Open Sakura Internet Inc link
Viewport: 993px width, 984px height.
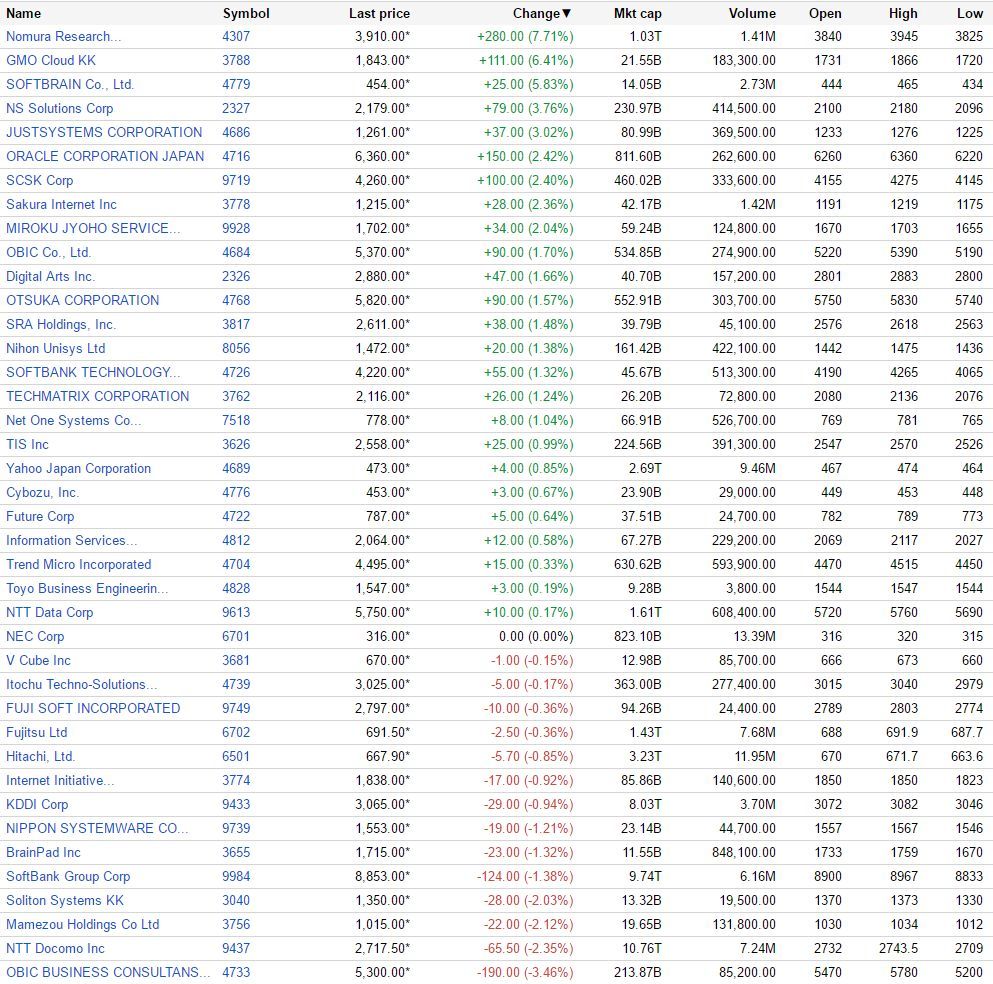[61, 205]
